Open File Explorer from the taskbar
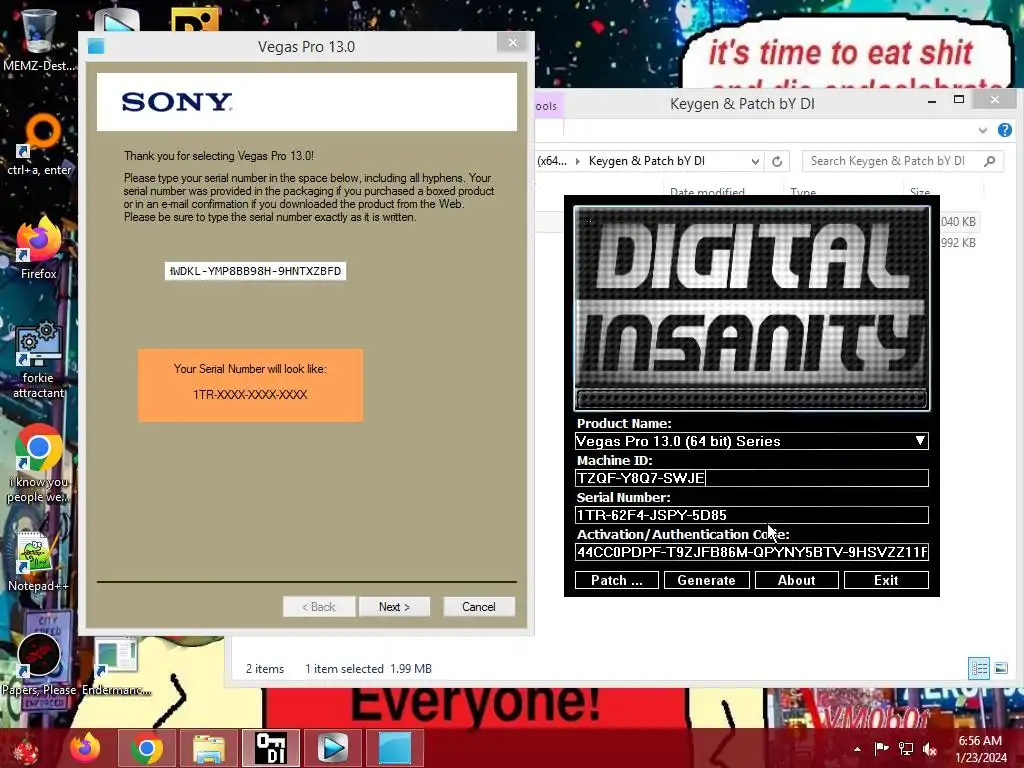The width and height of the screenshot is (1024, 768). 208,748
